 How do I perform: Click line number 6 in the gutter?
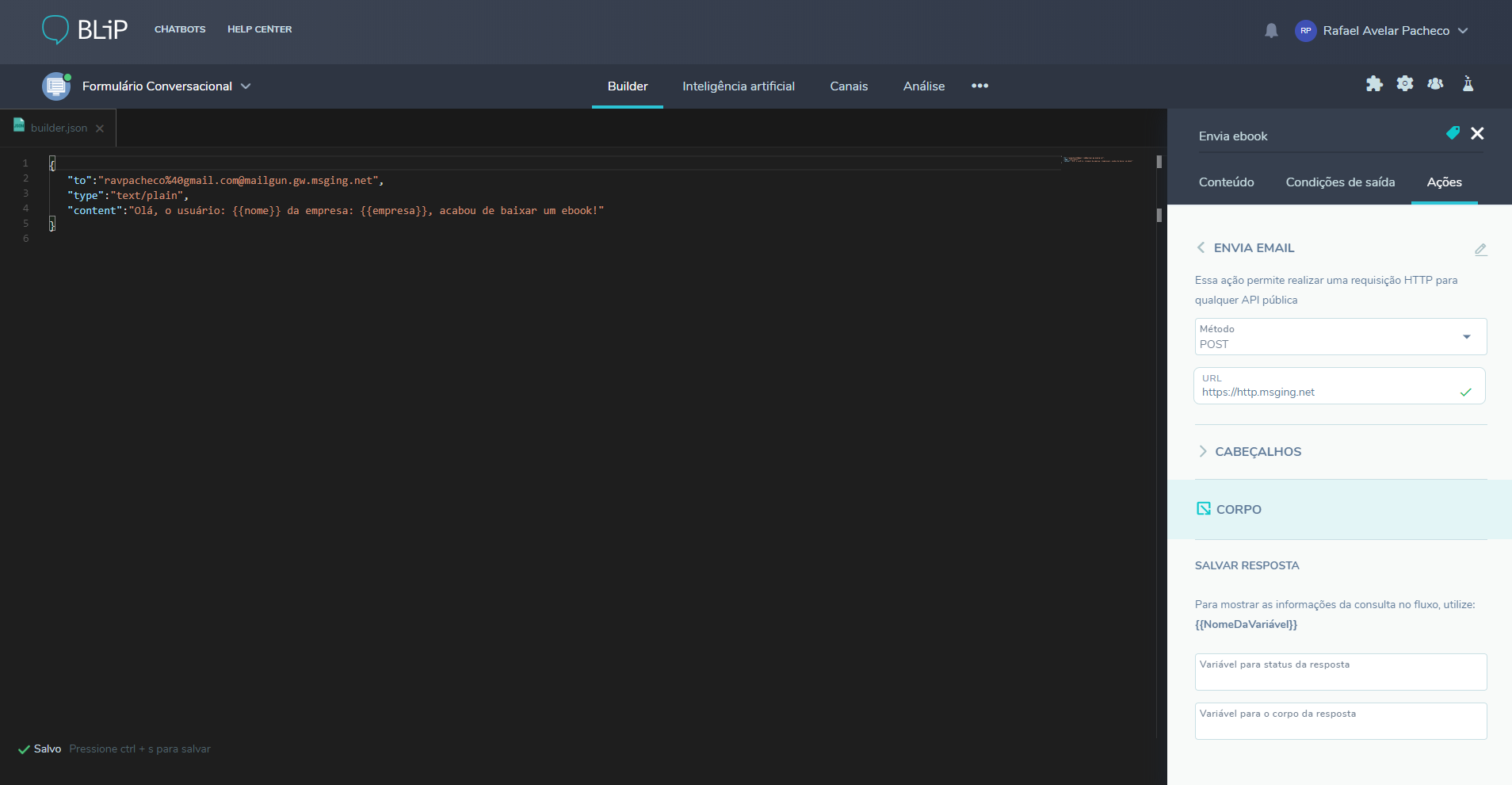coord(26,238)
